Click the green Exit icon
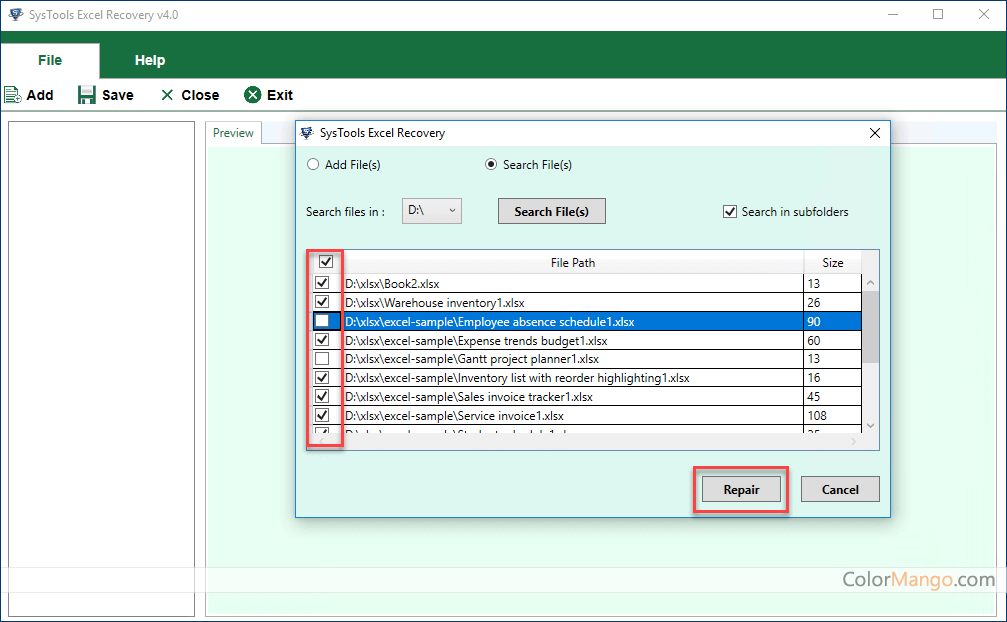Image resolution: width=1007 pixels, height=622 pixels. [x=253, y=95]
